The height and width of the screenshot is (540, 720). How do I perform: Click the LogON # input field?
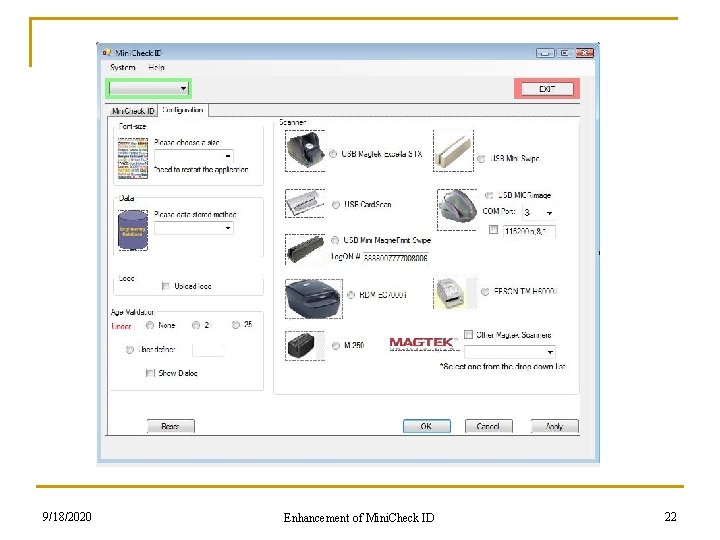coord(396,258)
